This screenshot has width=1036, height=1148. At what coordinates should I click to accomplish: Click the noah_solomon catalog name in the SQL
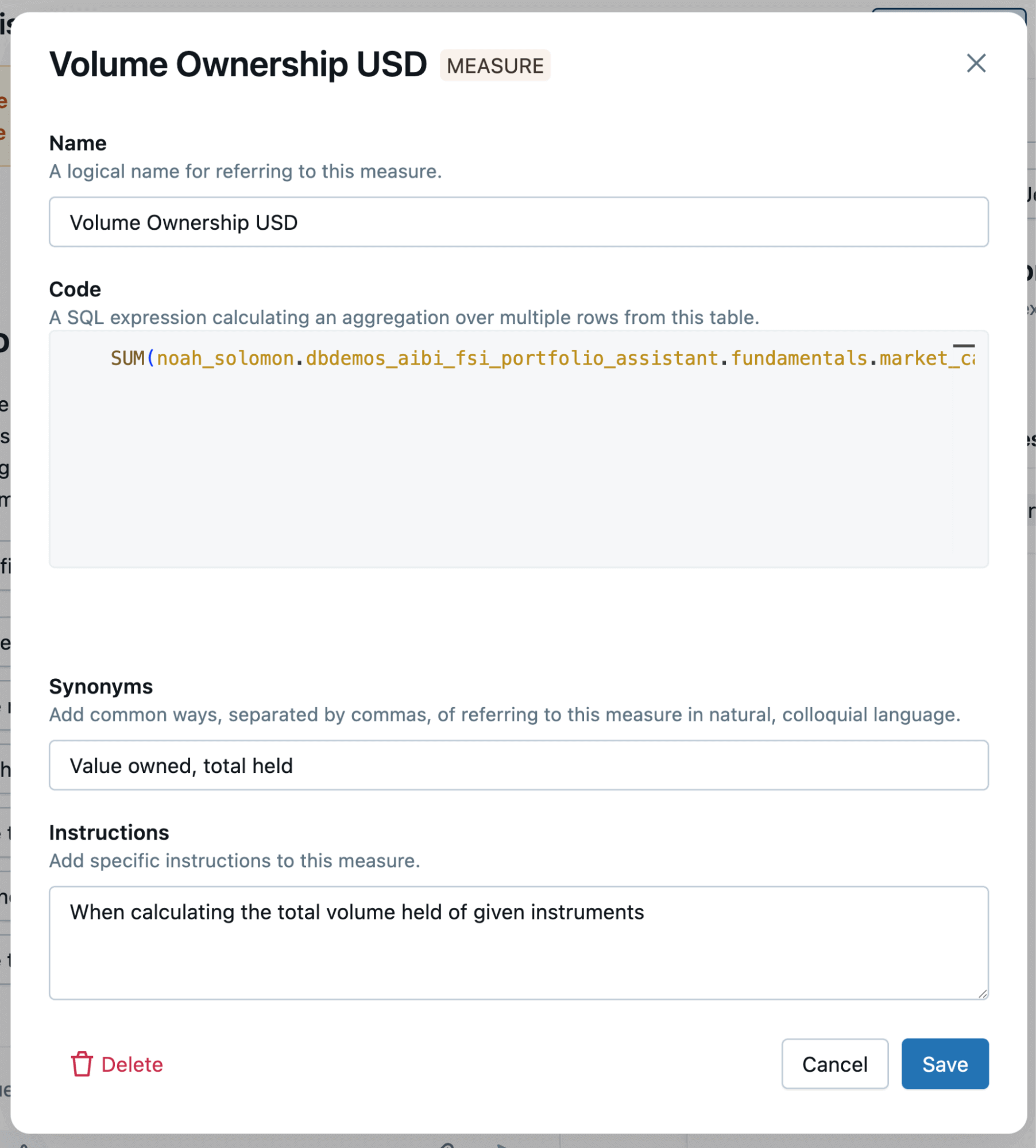225,358
